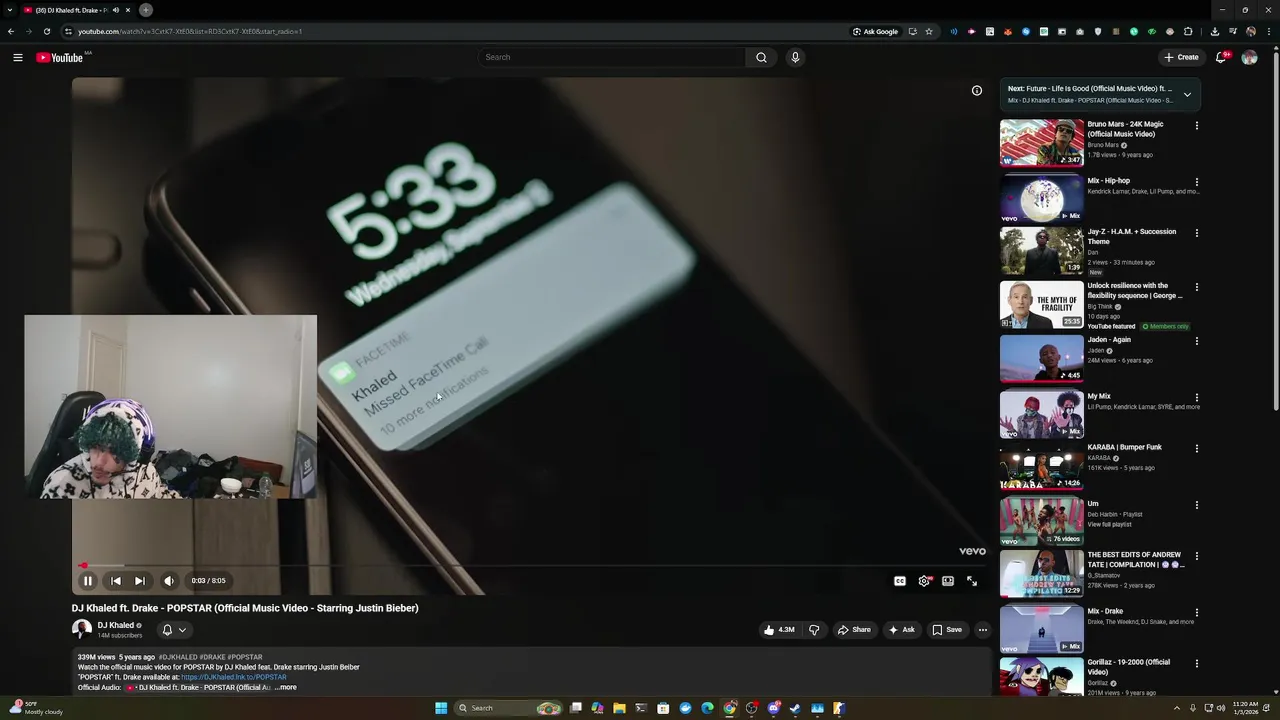Viewport: 1280px width, 720px height.
Task: Open the DJ Khaled channel name link
Action: point(115,625)
